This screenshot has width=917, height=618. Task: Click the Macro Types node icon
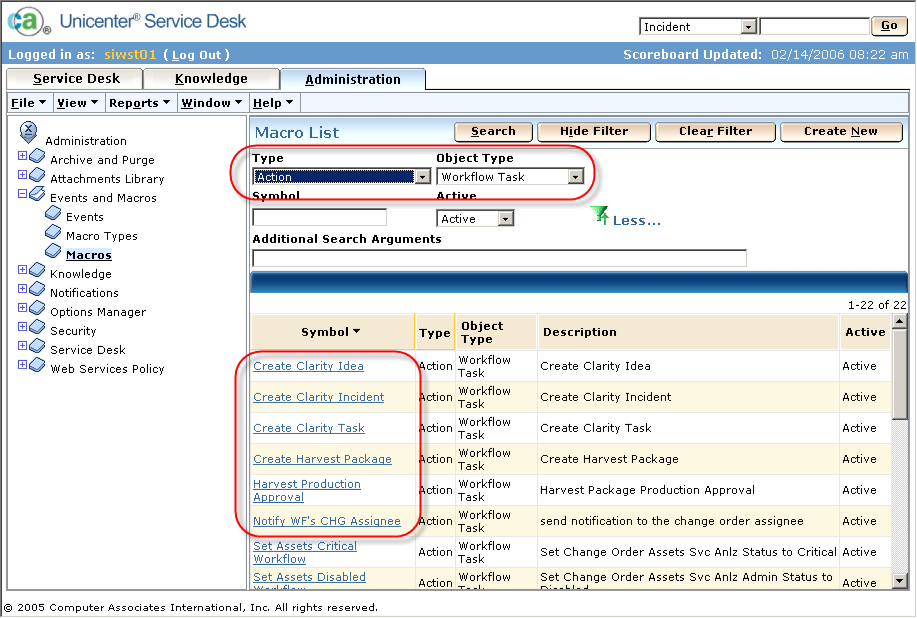[54, 233]
